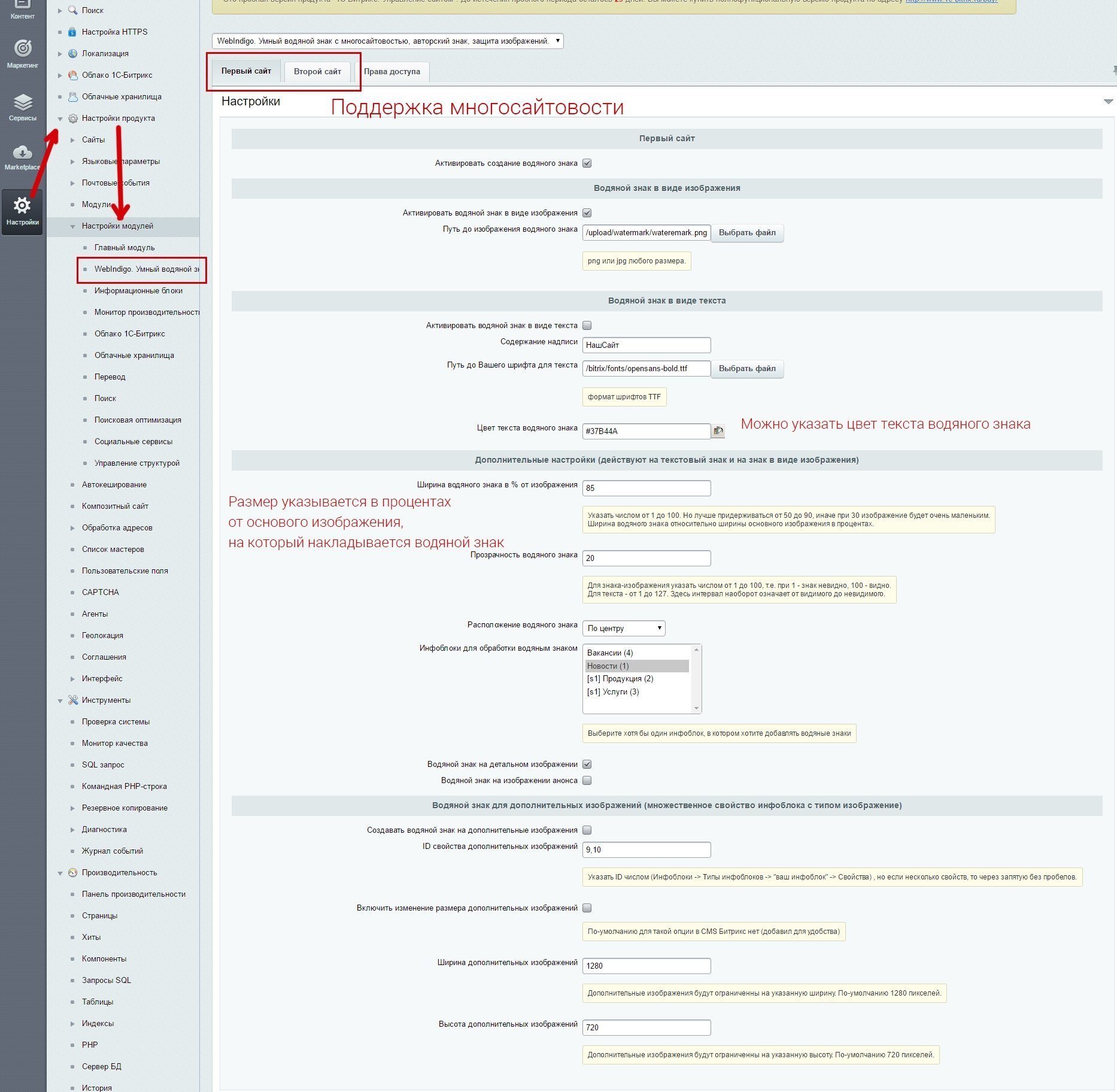
Task: Toggle 'Активировать создание водяного знака' checkbox
Action: (587, 163)
